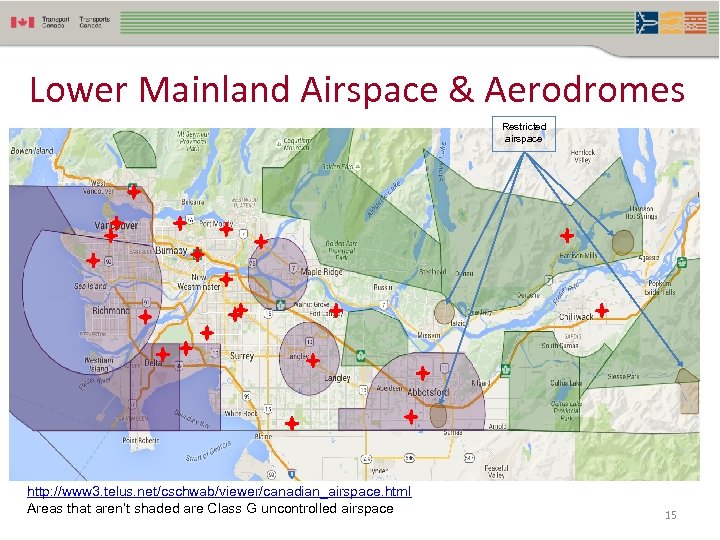Select the aerodrome marker near Fort Langley
This screenshot has height=540, width=720.
coord(336,310)
